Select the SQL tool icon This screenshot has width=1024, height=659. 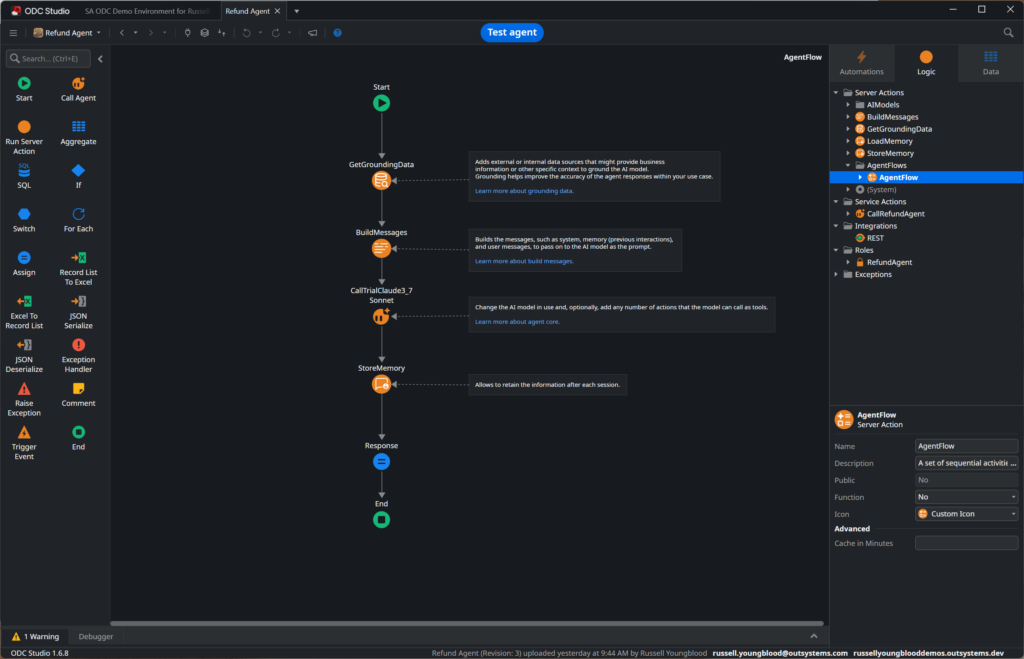24,171
